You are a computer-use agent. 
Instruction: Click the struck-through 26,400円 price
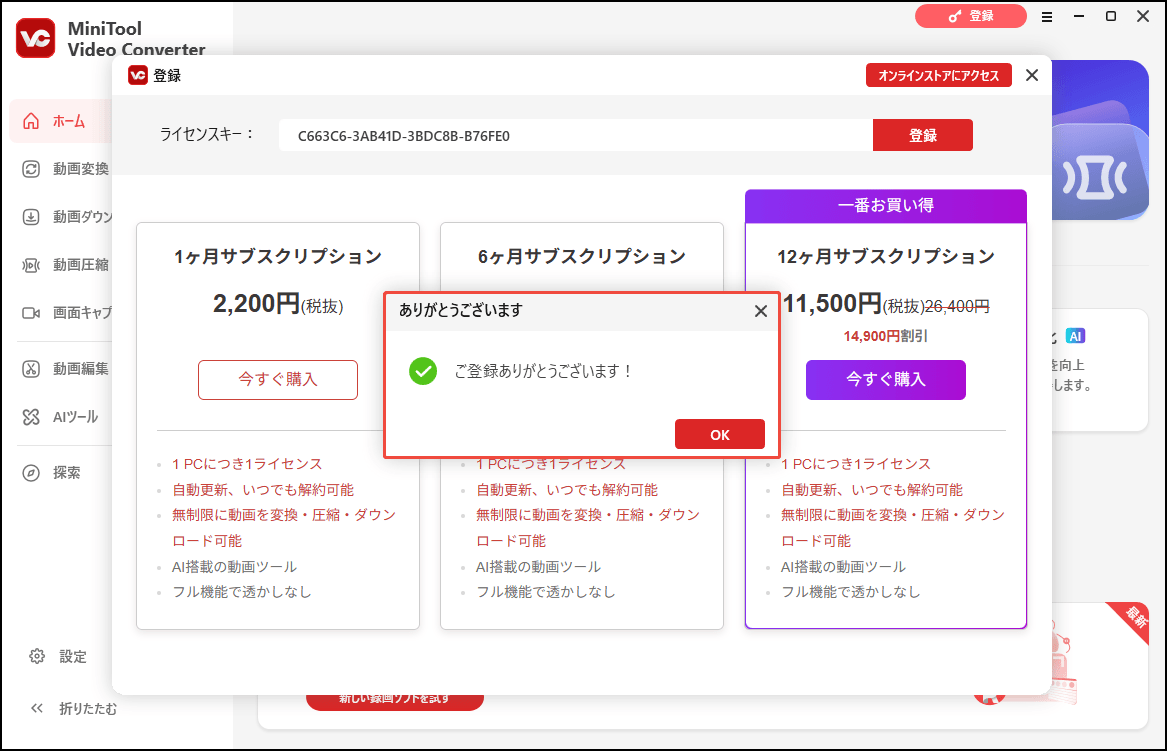point(956,307)
